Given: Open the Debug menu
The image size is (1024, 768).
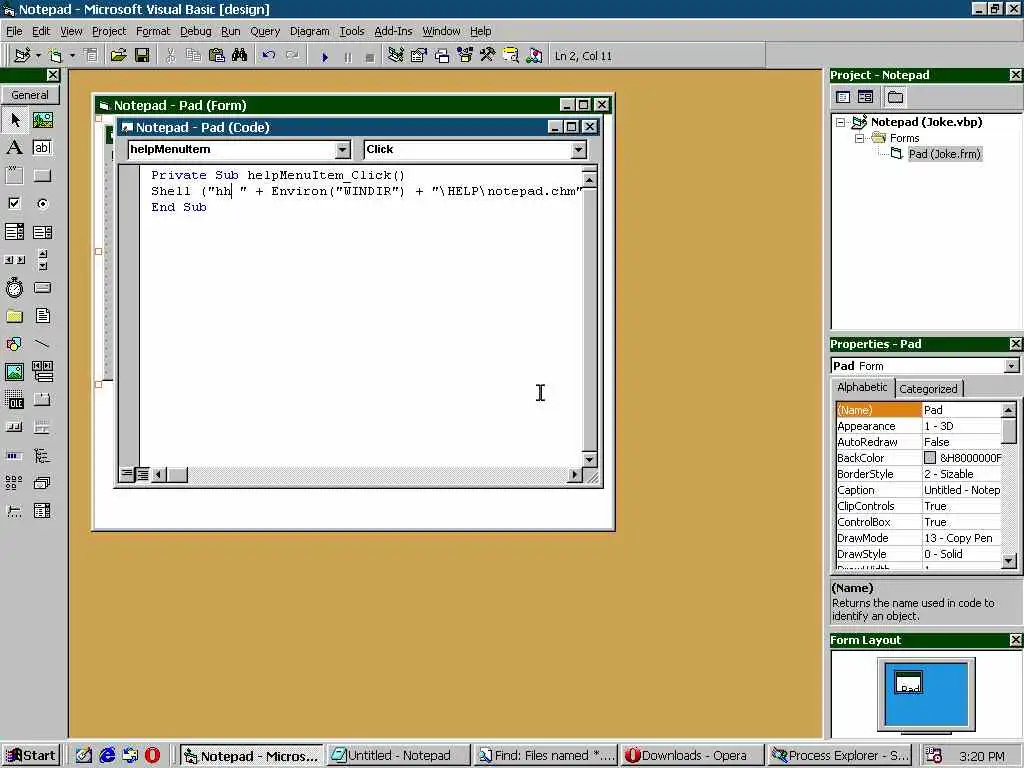Looking at the screenshot, I should [195, 31].
